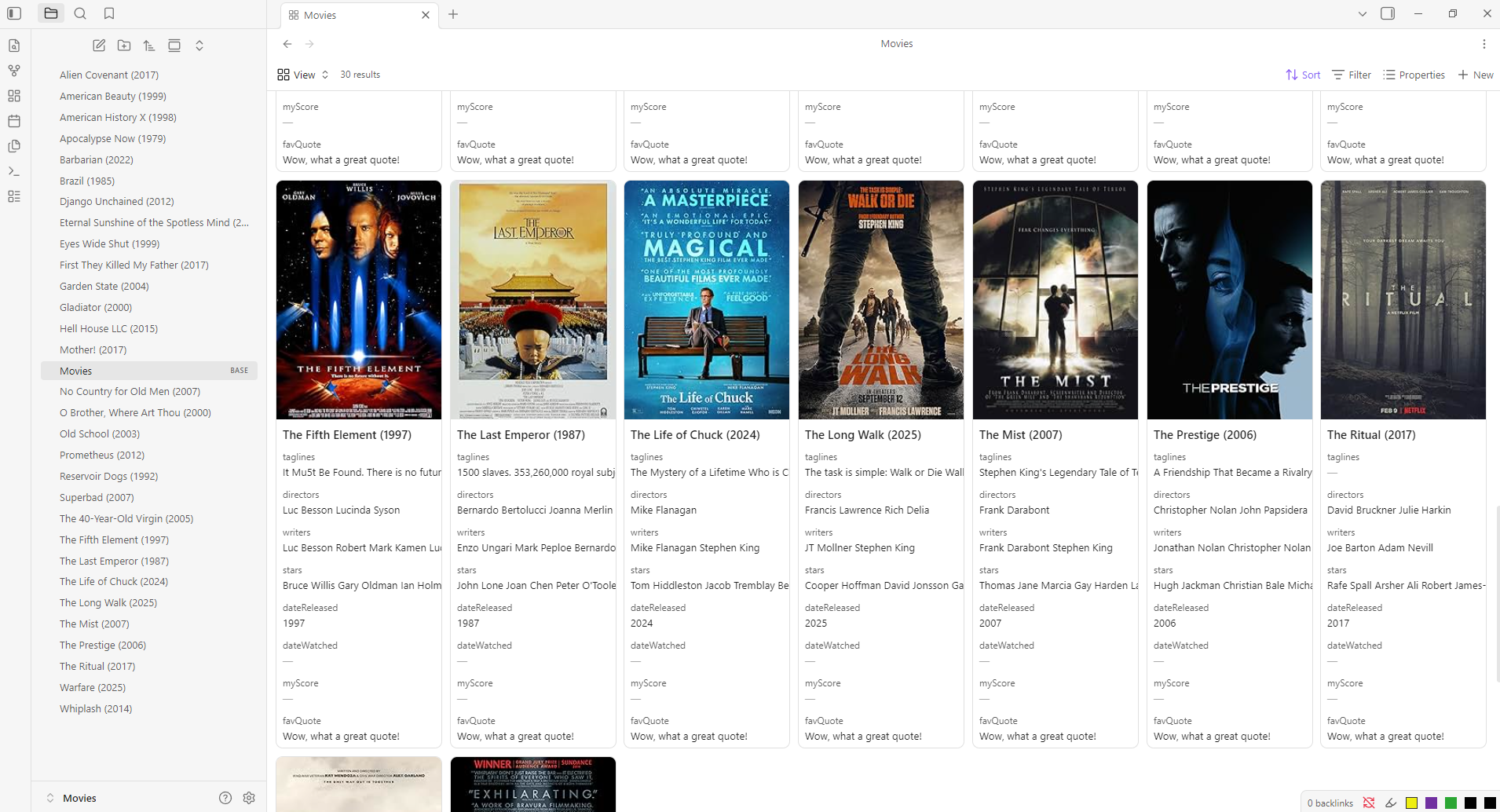Open the Bookmarks sidebar tab
The width and height of the screenshot is (1500, 812).
(109, 13)
